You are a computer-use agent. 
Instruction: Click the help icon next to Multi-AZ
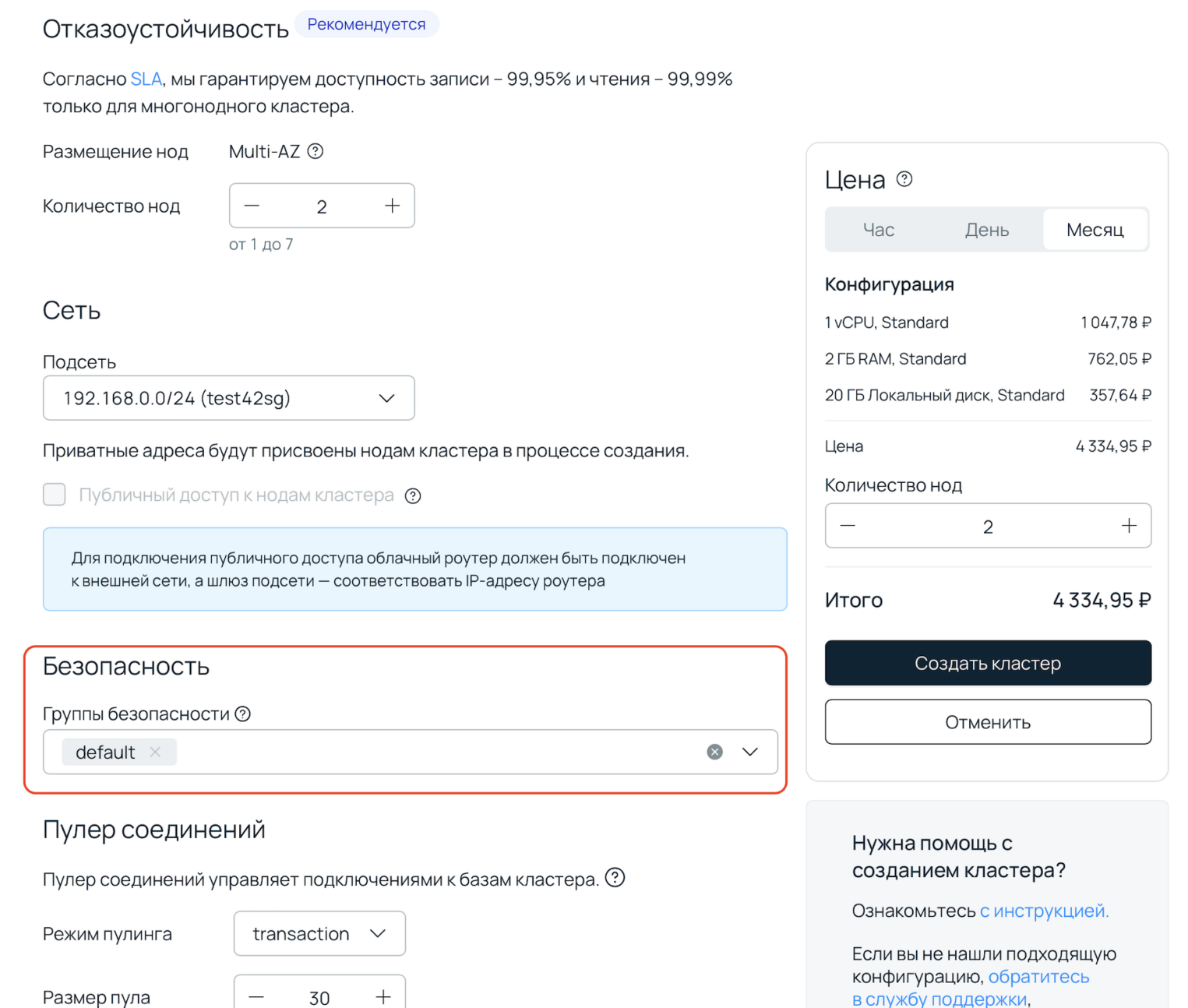315,152
